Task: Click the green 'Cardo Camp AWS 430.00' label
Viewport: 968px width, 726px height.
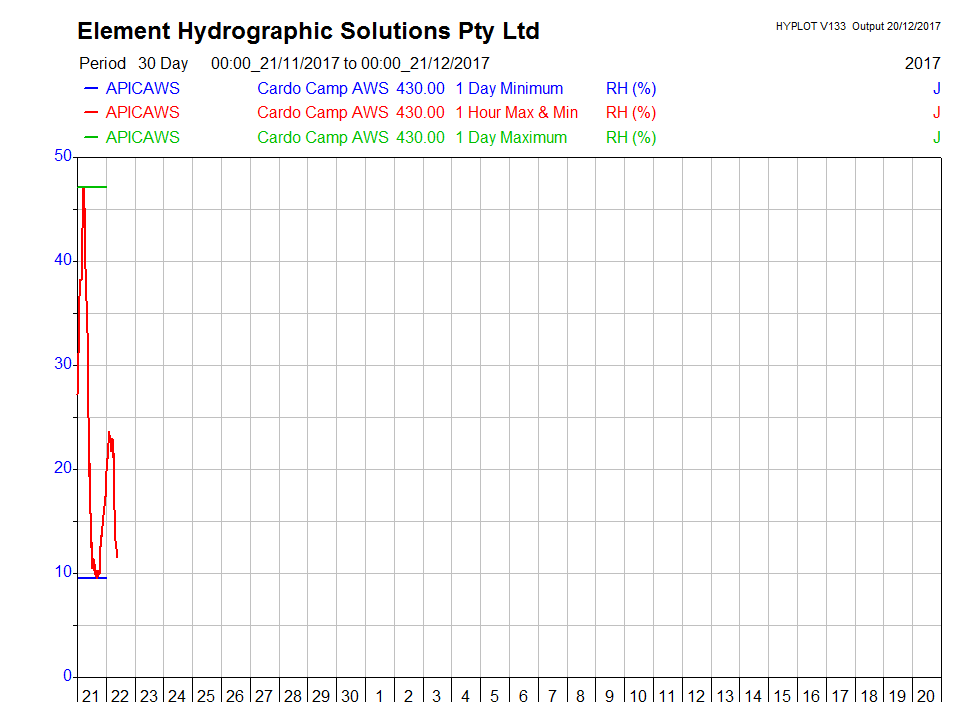Action: (350, 138)
